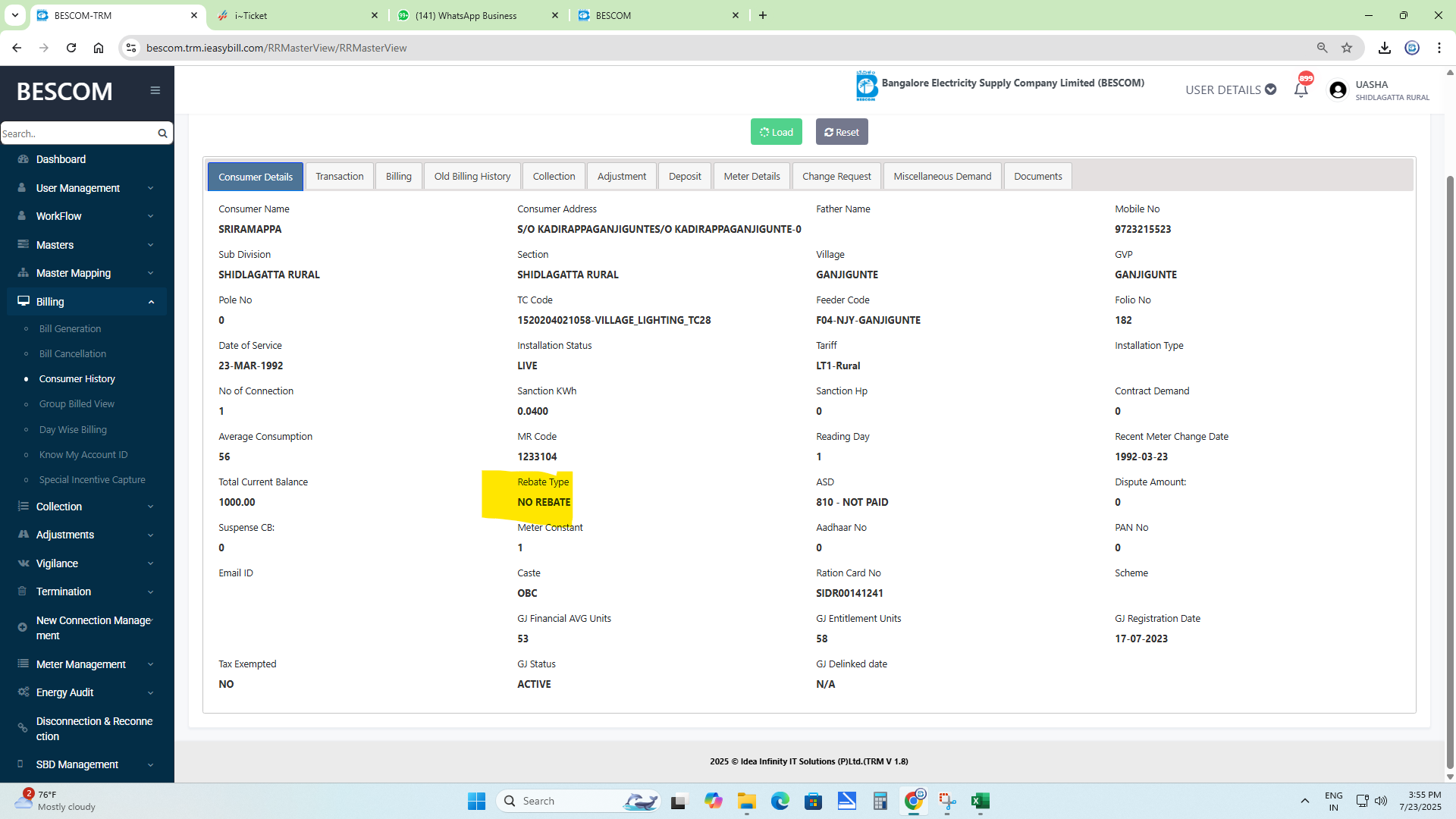Click the browser zoom magnifier icon
This screenshot has width=1456, height=819.
click(1322, 48)
